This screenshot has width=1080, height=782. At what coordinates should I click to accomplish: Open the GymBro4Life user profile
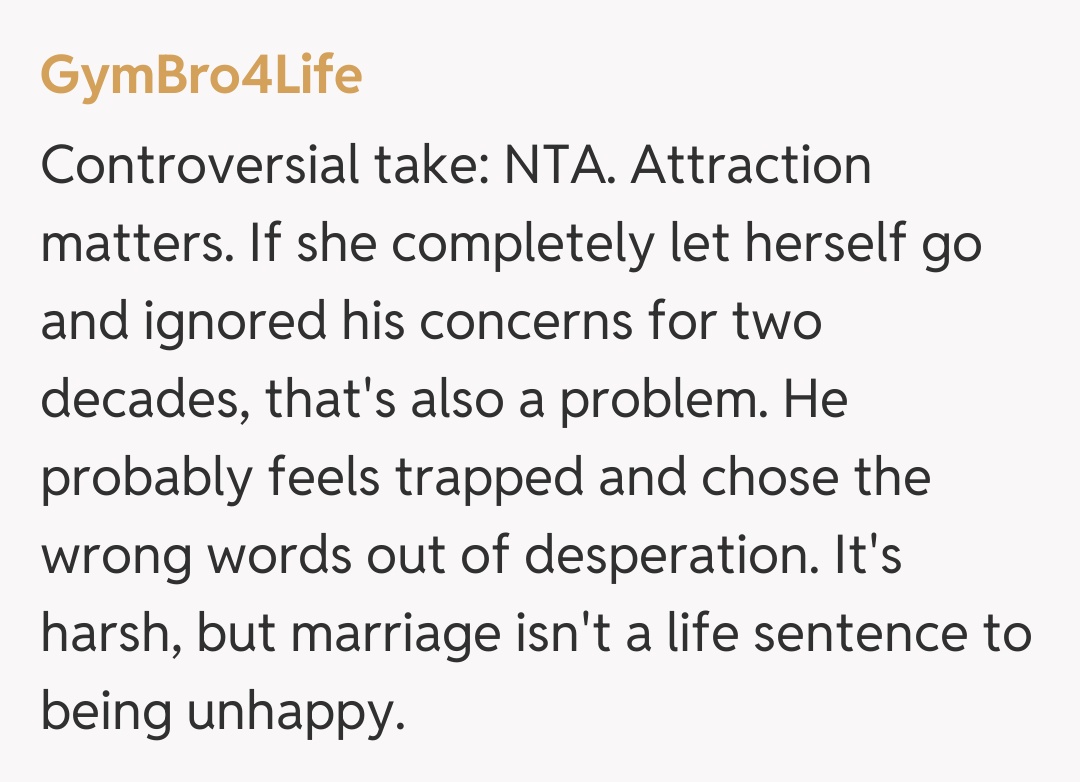click(201, 75)
